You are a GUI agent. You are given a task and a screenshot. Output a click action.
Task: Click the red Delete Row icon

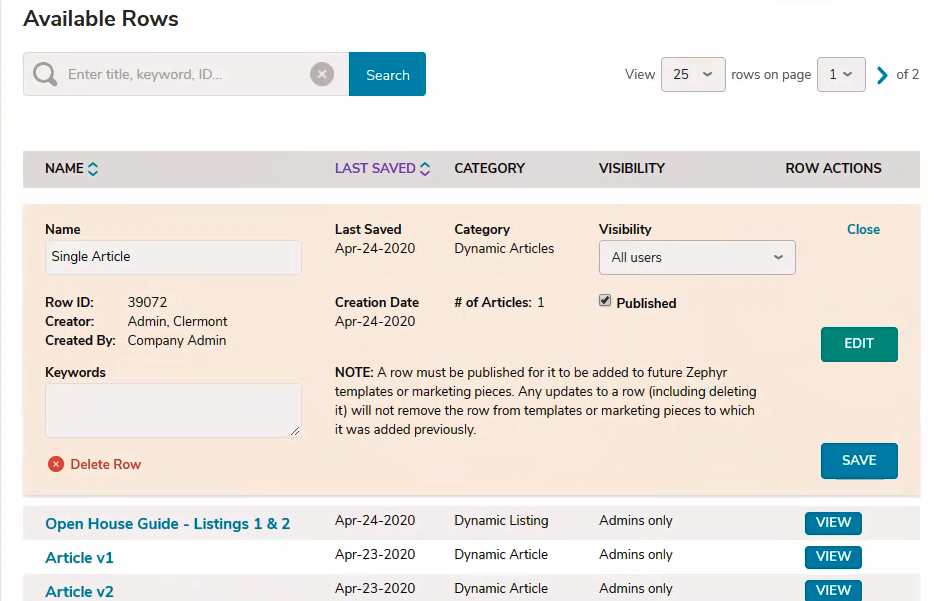pyautogui.click(x=56, y=464)
